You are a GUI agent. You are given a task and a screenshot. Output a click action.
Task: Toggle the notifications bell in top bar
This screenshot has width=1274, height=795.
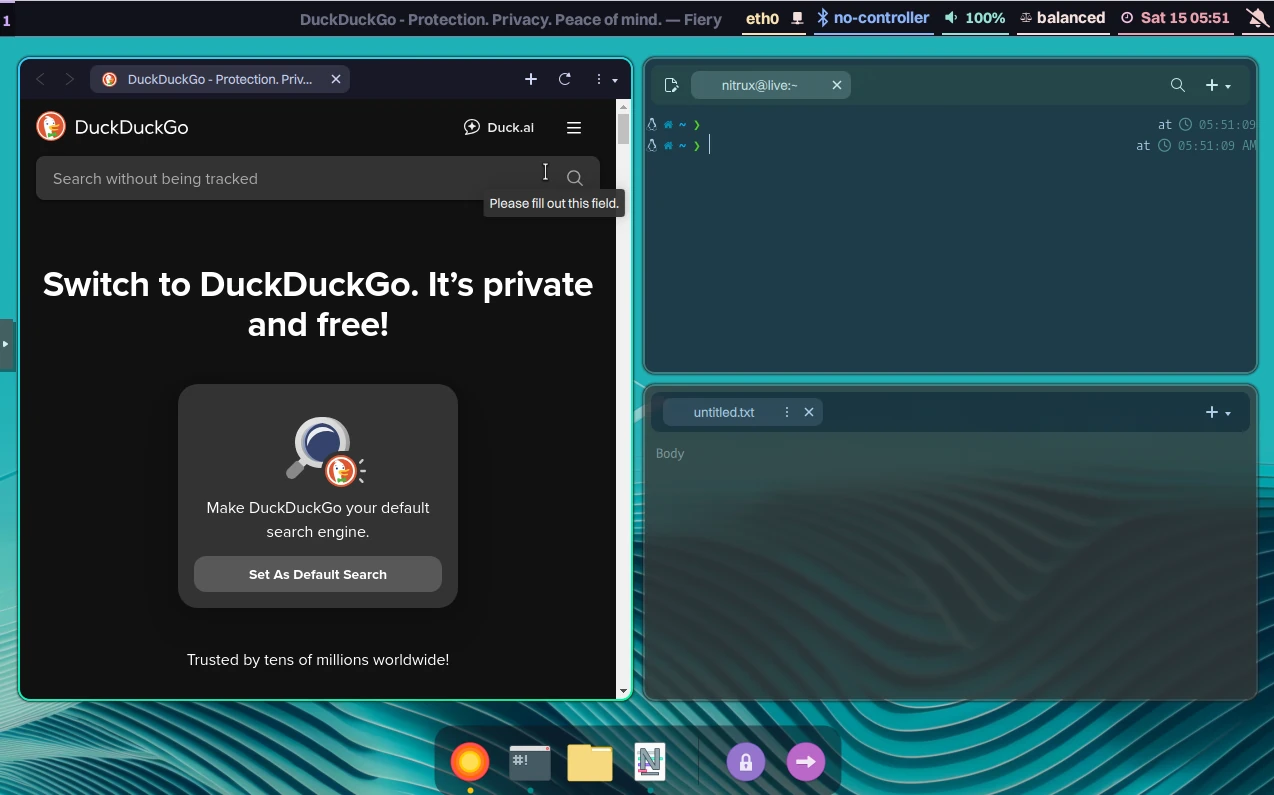pyautogui.click(x=1257, y=18)
